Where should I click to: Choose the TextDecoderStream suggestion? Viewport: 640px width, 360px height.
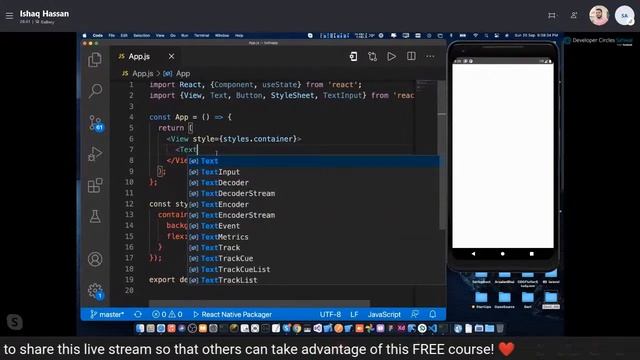313,193
